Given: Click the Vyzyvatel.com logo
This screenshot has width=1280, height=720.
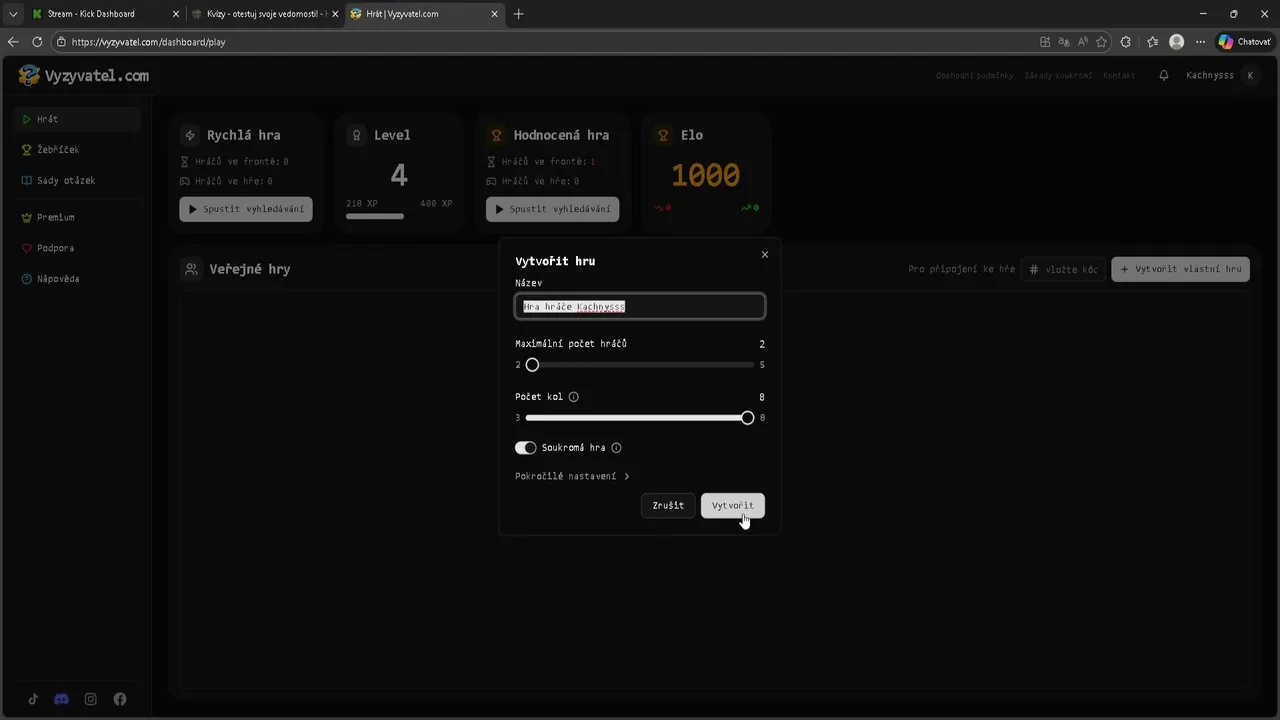Looking at the screenshot, I should [x=84, y=76].
